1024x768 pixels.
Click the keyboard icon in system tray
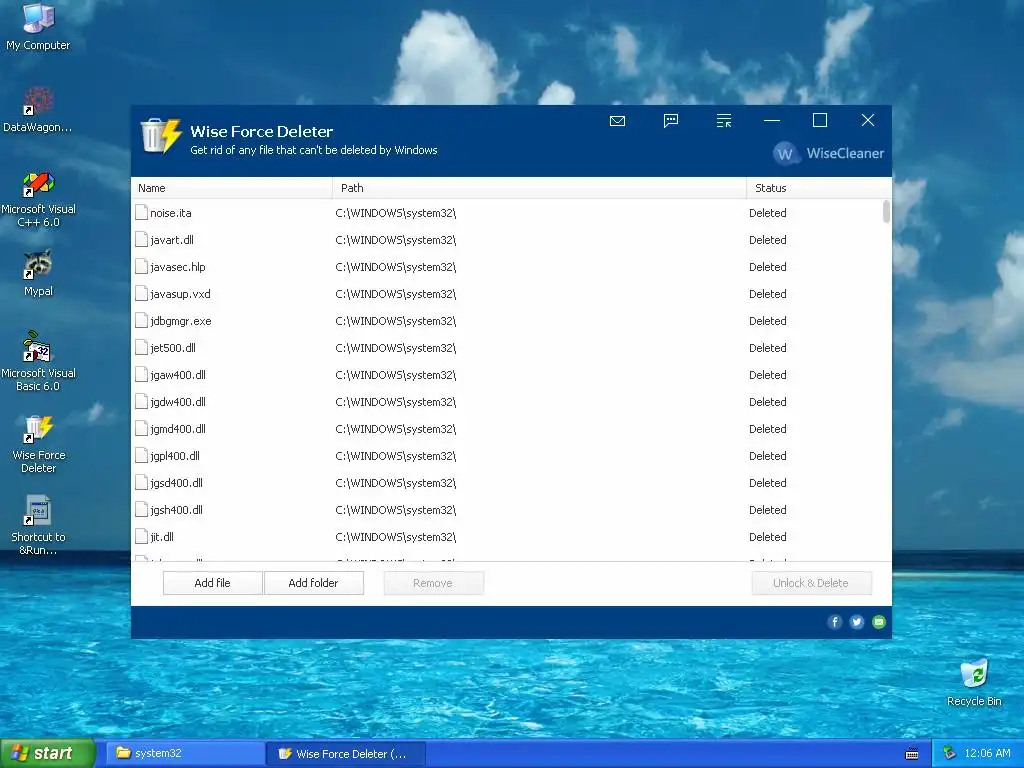[912, 754]
